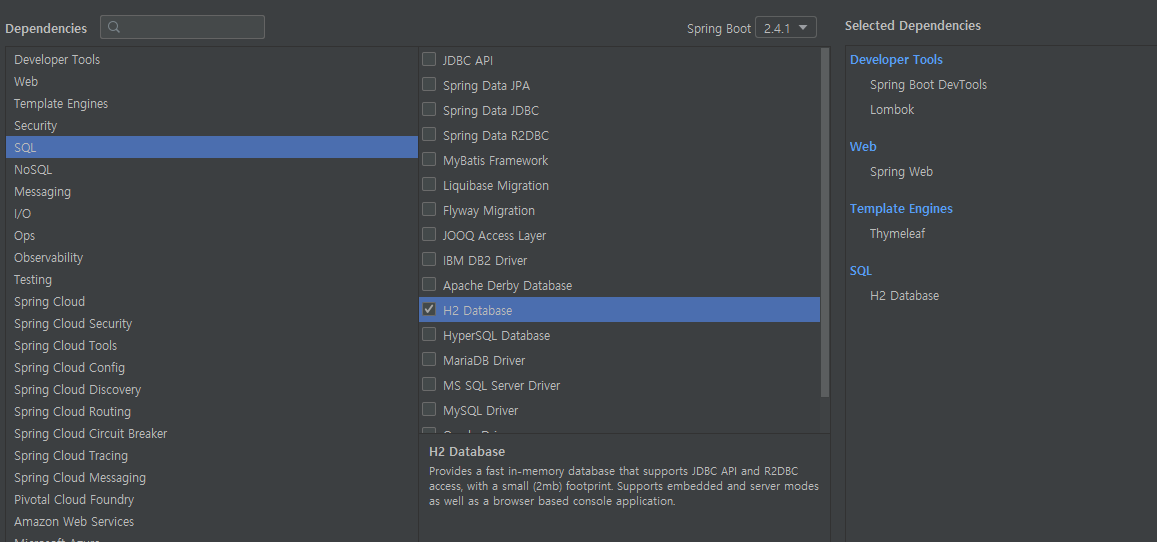1157x542 pixels.
Task: Select Developer Tools category
Action: pos(212,59)
